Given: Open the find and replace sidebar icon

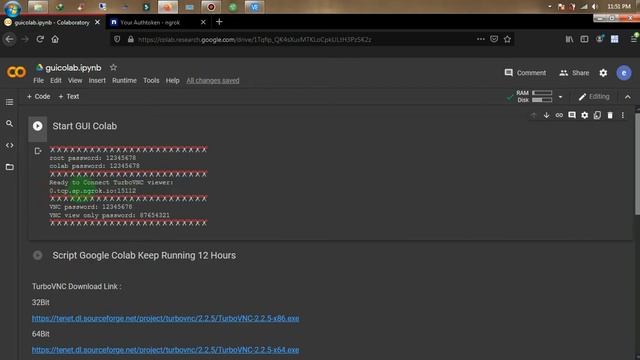Looking at the screenshot, I should pos(9,124).
